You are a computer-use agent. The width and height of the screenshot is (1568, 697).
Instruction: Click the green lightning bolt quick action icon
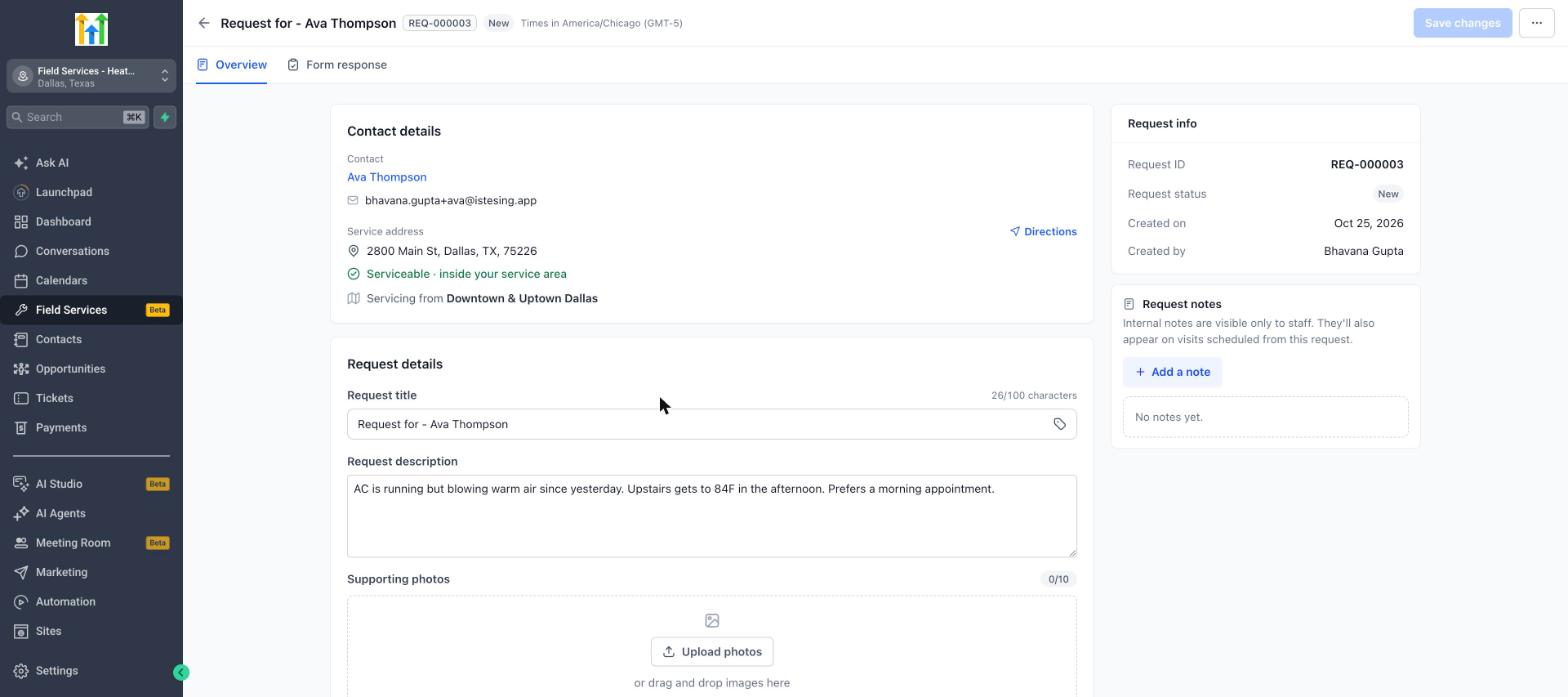tap(165, 117)
